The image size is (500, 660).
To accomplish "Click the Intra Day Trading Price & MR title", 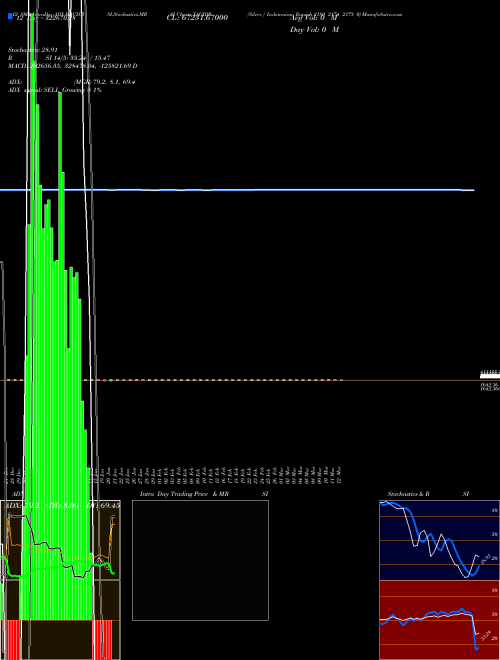I will point(184,494).
